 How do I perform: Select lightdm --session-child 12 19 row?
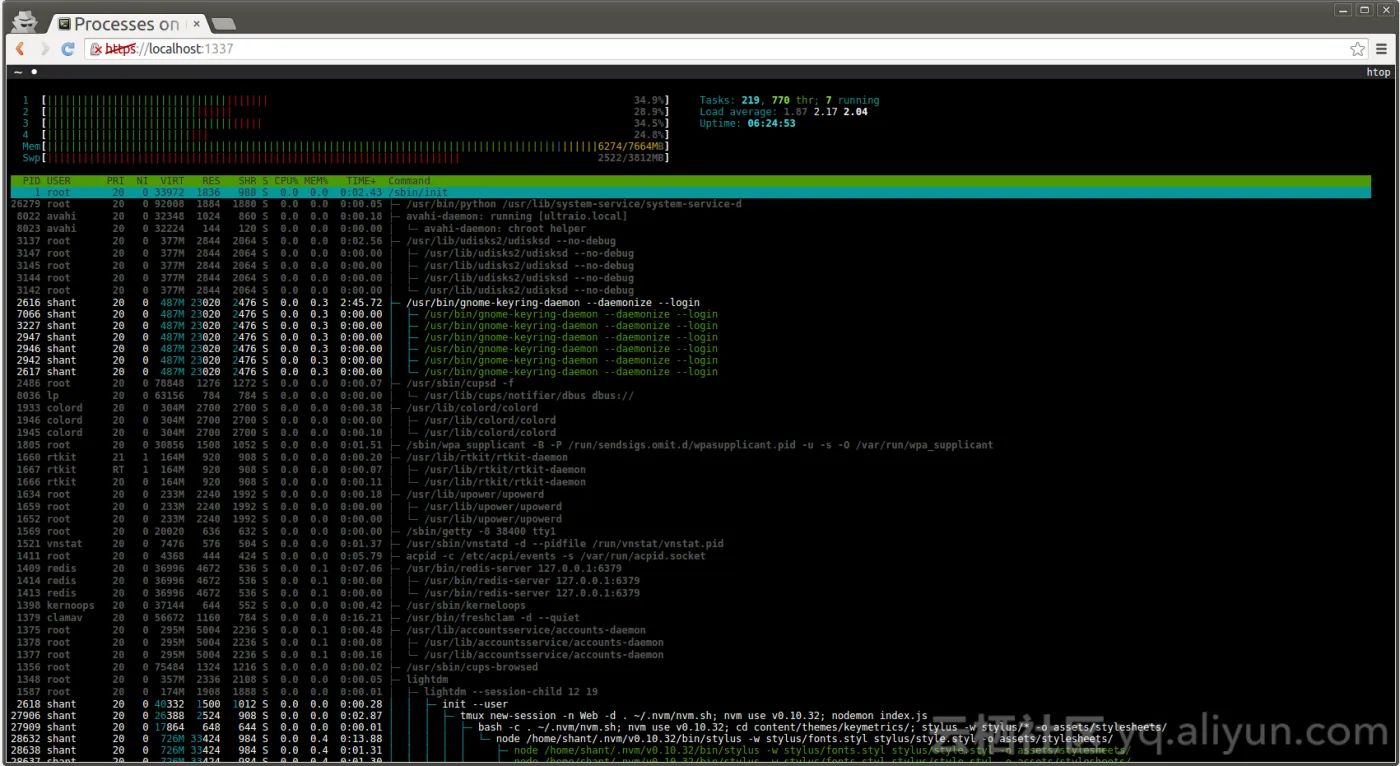(x=690, y=691)
